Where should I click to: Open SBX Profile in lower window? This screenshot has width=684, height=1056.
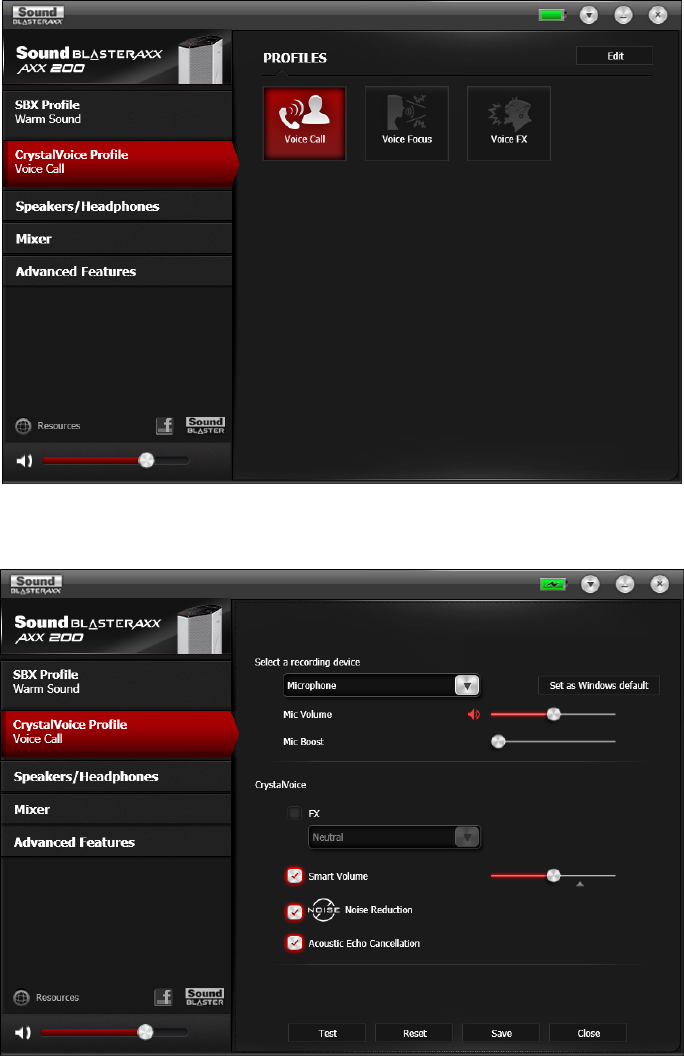(116, 682)
